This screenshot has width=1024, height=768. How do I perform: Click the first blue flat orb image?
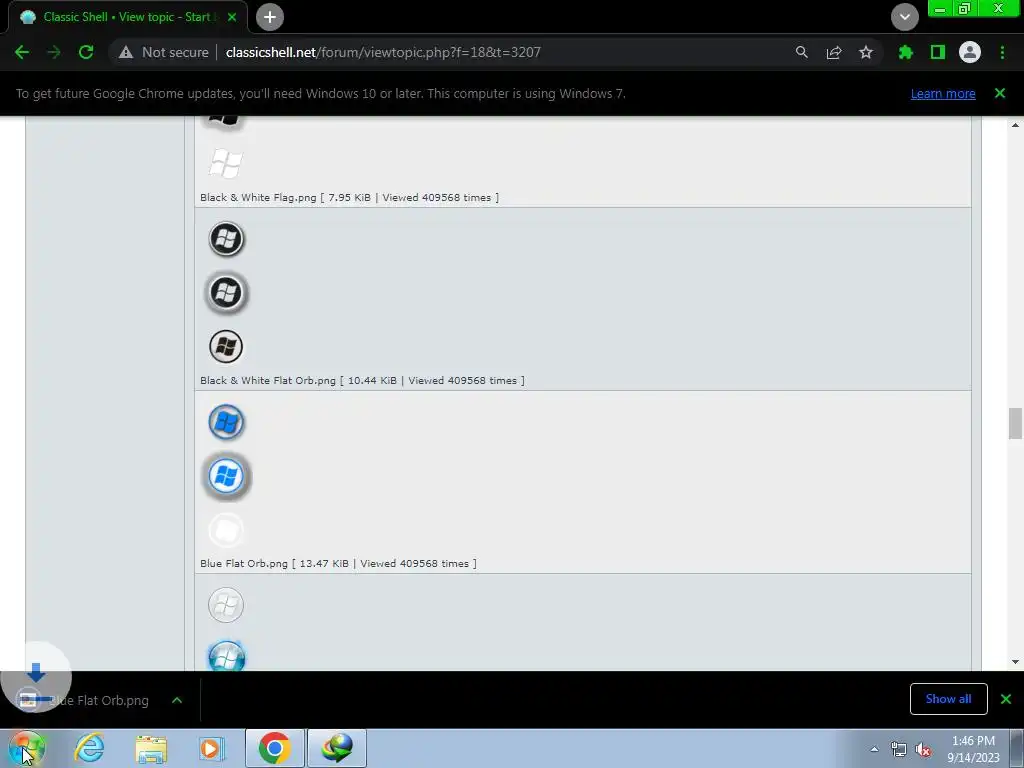tap(226, 423)
